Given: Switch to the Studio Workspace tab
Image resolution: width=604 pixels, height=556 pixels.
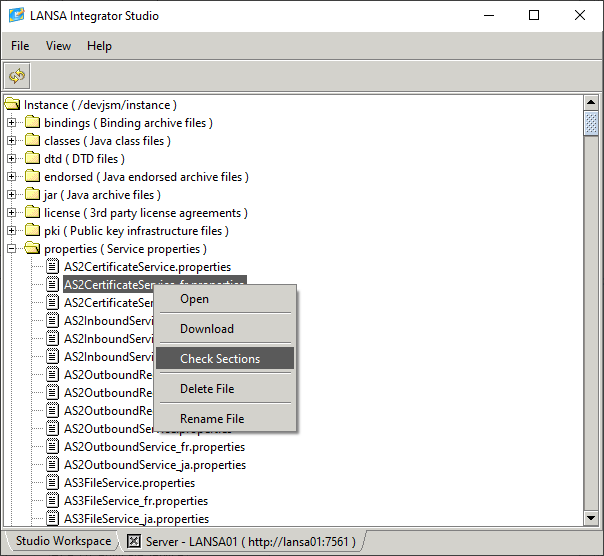Looking at the screenshot, I should (x=63, y=541).
